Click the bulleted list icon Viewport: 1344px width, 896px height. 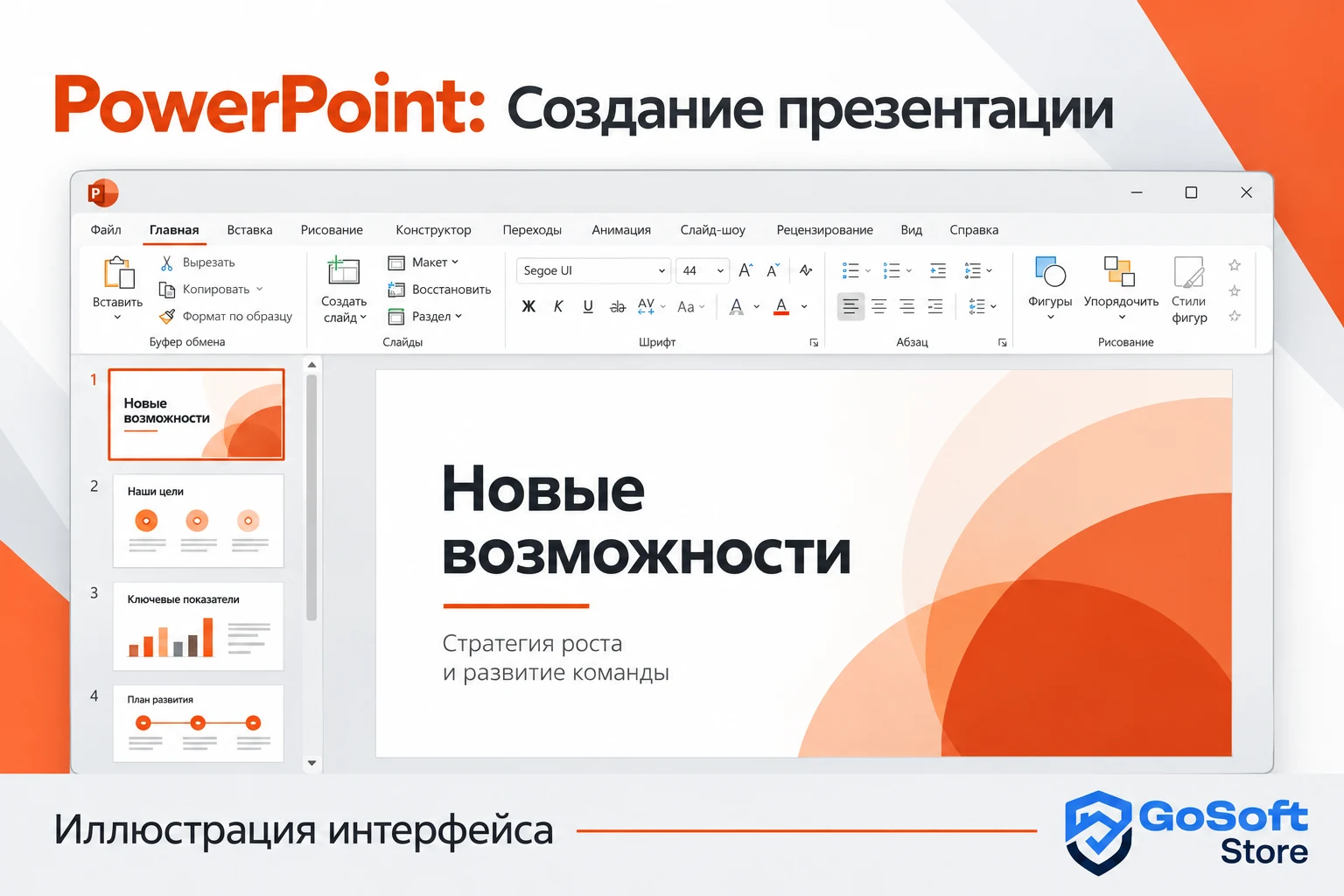pyautogui.click(x=850, y=270)
